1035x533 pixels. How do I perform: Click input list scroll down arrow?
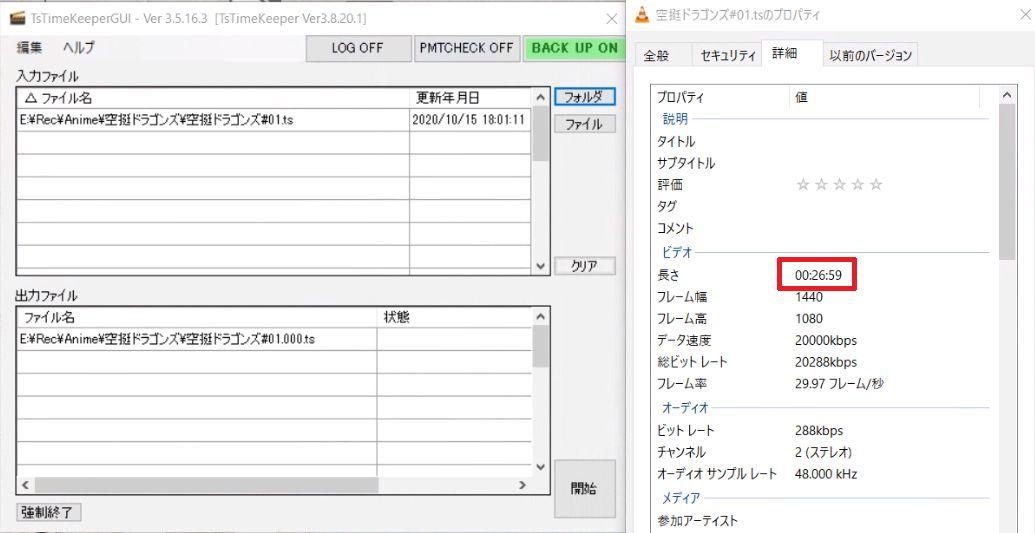541,266
